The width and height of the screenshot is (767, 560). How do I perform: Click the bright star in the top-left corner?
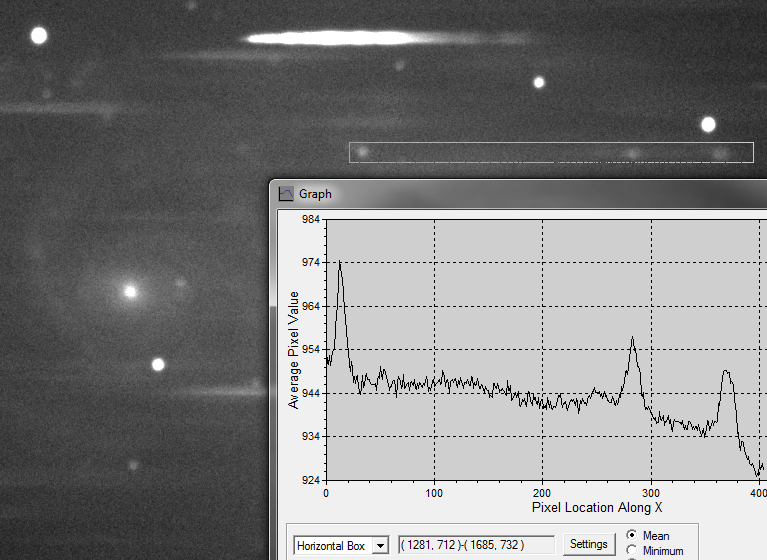(x=39, y=36)
